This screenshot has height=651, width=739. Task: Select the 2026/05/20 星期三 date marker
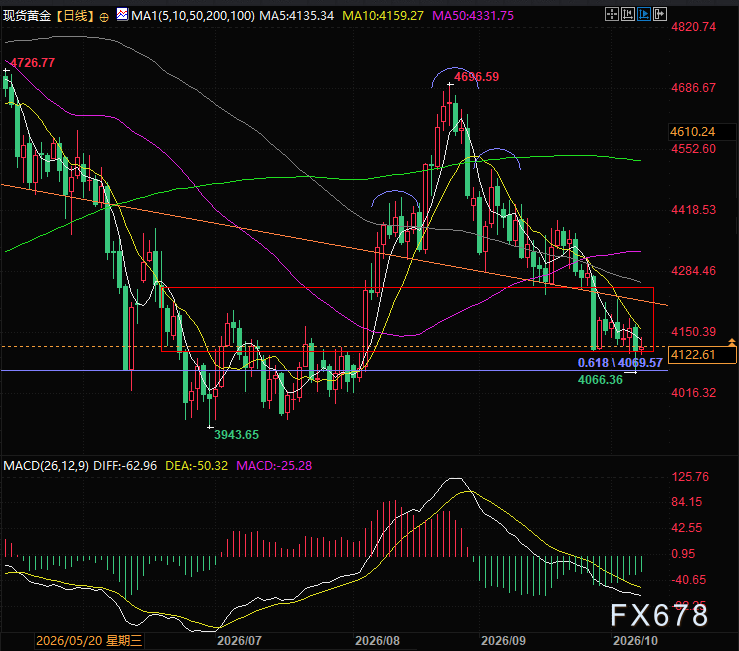(89, 641)
